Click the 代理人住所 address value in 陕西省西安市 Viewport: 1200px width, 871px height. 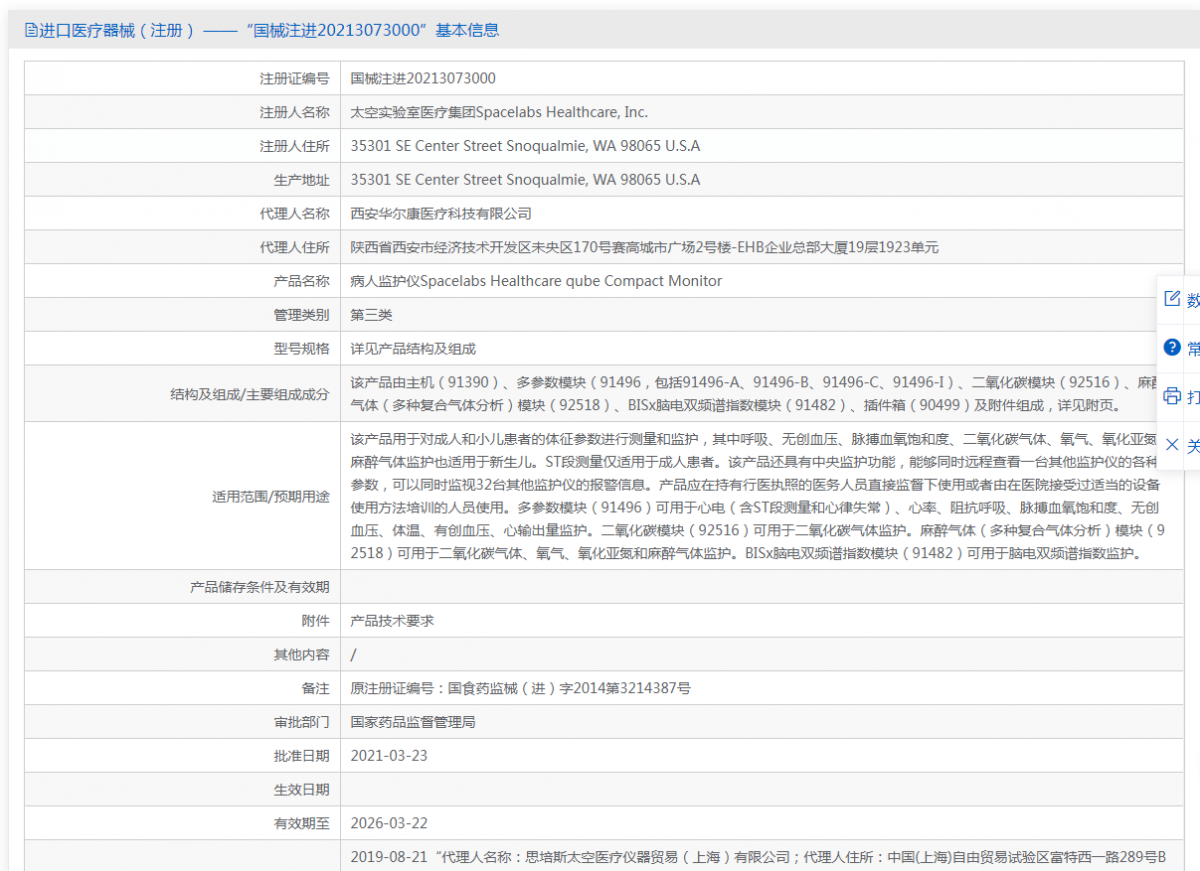click(x=644, y=248)
